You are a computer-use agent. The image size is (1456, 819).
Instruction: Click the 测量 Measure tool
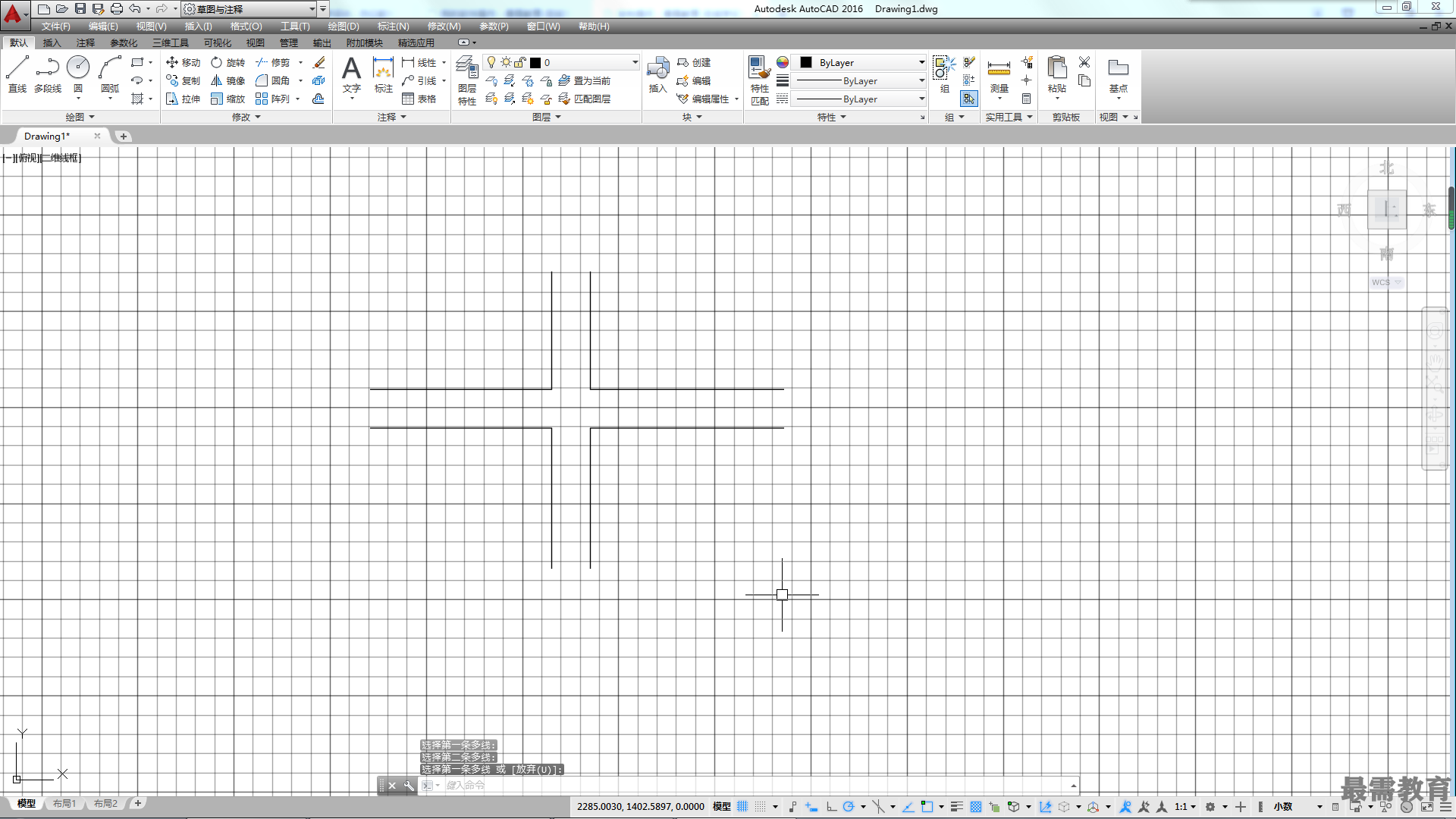999,76
